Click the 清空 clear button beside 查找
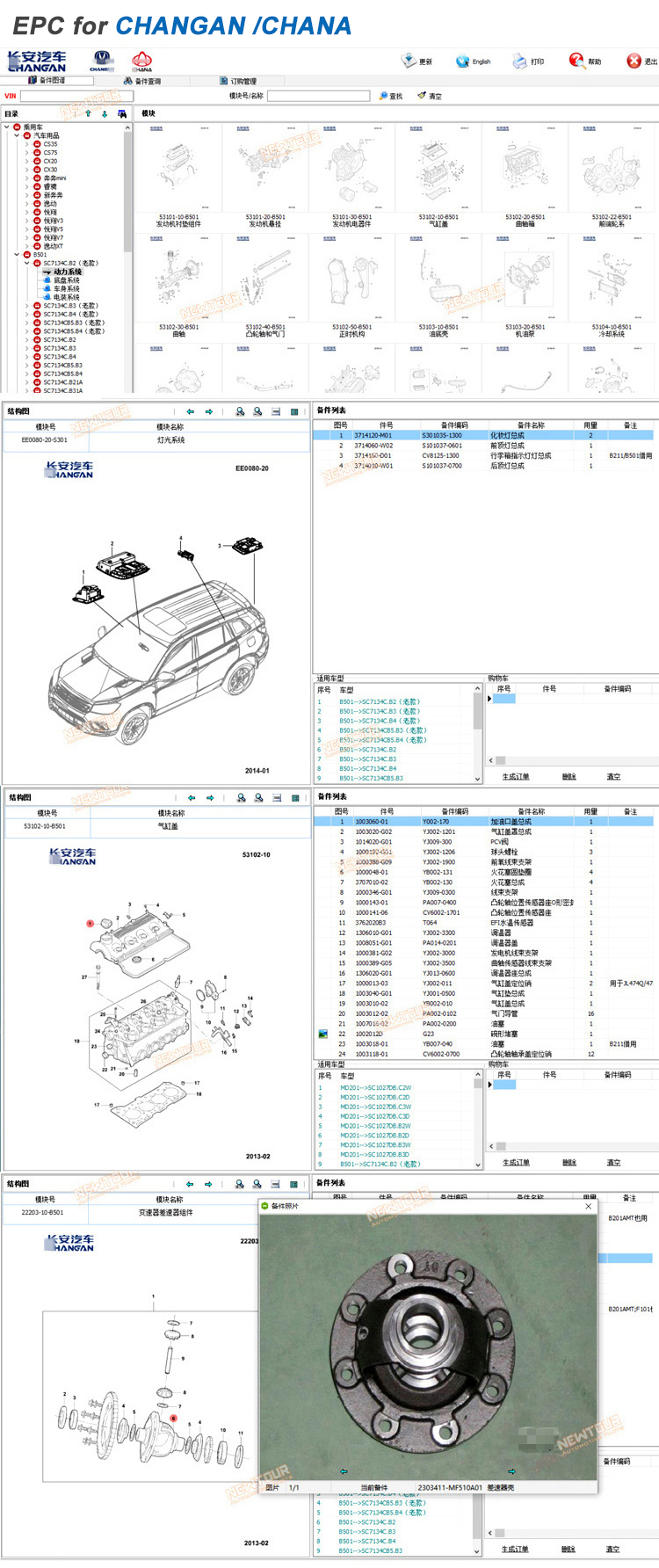This screenshot has width=659, height=1568. tap(430, 96)
